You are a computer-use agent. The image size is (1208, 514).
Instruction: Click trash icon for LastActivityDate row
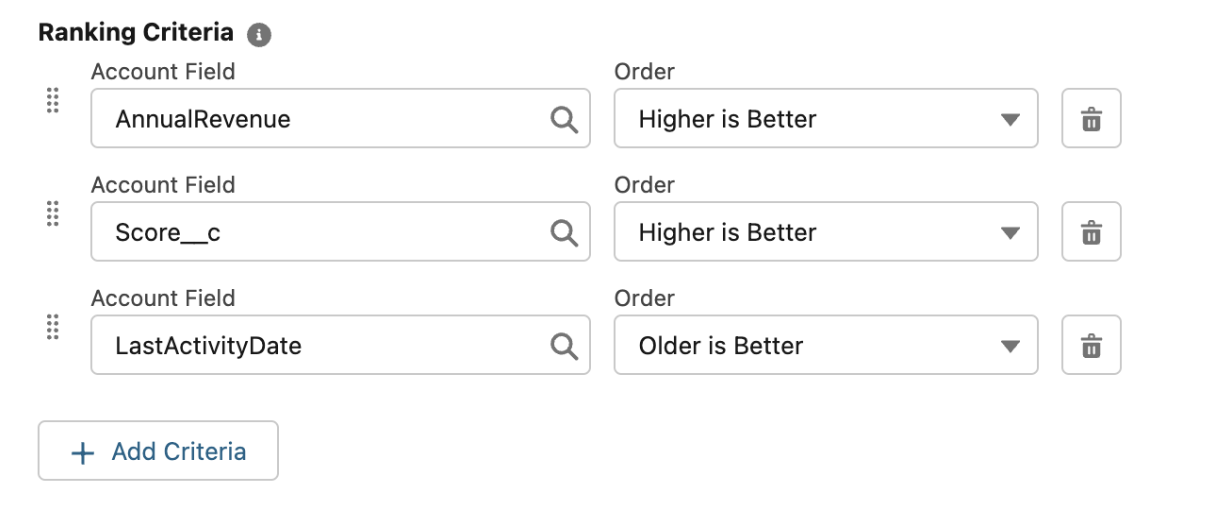(1091, 345)
